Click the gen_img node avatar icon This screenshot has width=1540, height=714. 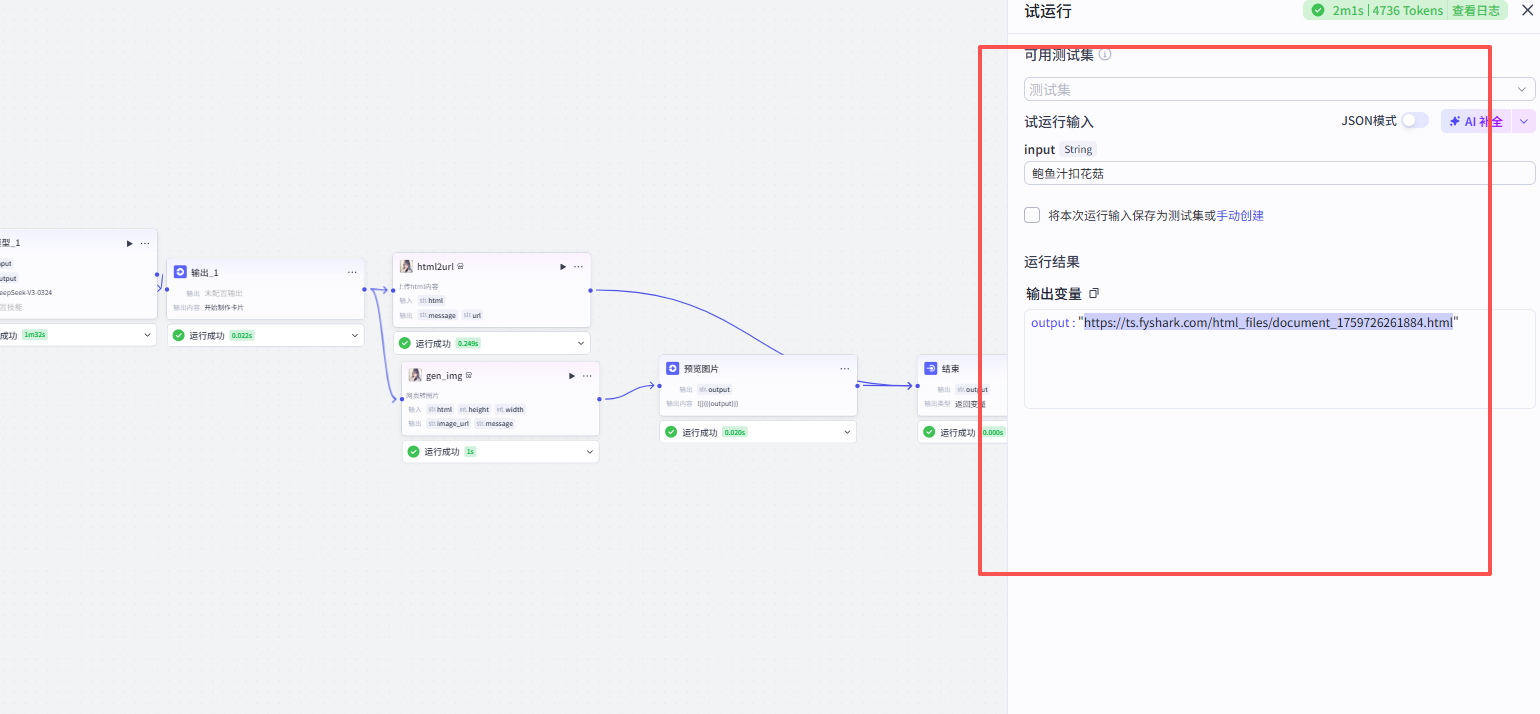point(415,376)
